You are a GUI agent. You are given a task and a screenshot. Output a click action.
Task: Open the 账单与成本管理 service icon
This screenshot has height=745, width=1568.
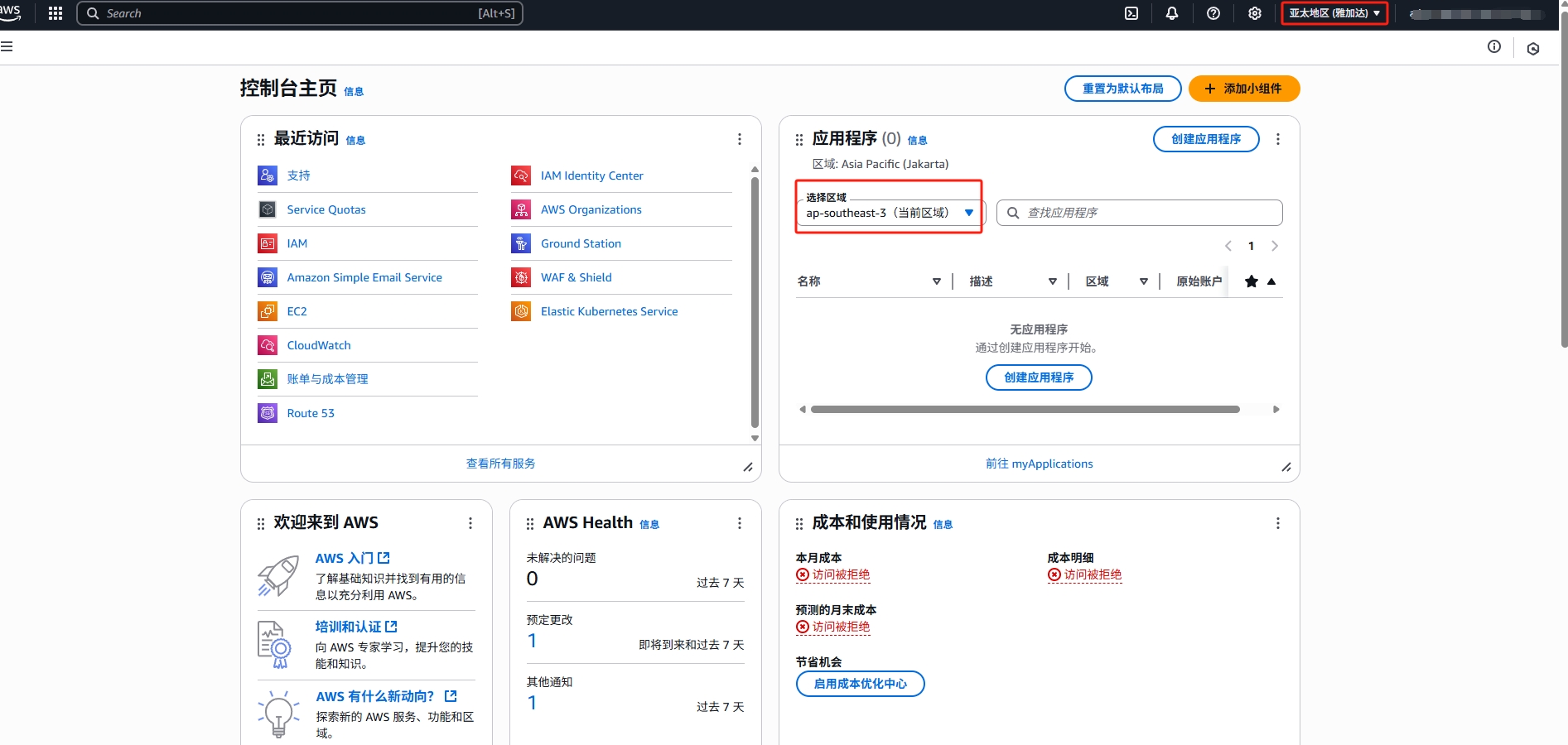(x=268, y=379)
